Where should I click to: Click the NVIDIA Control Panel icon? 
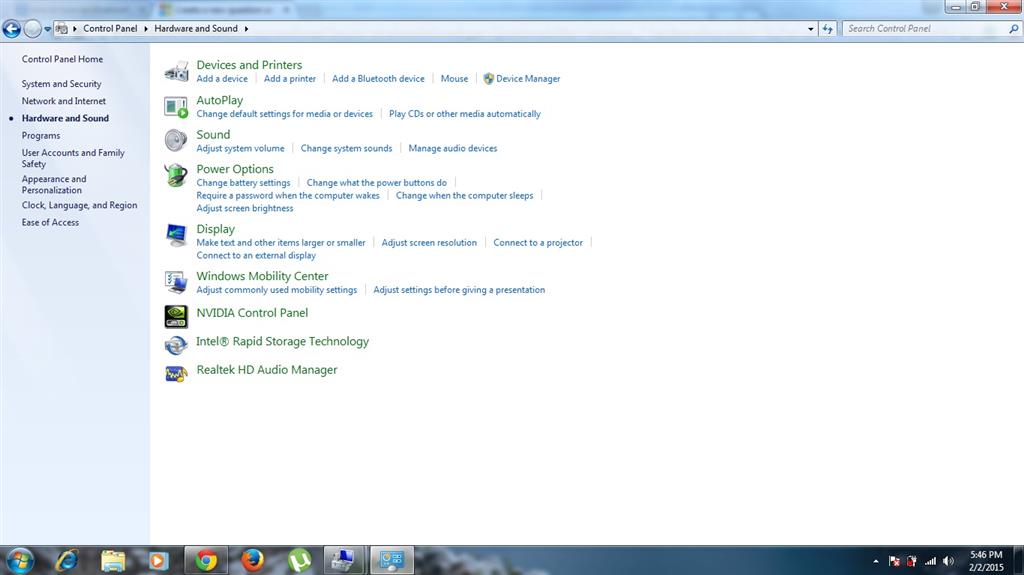[176, 316]
